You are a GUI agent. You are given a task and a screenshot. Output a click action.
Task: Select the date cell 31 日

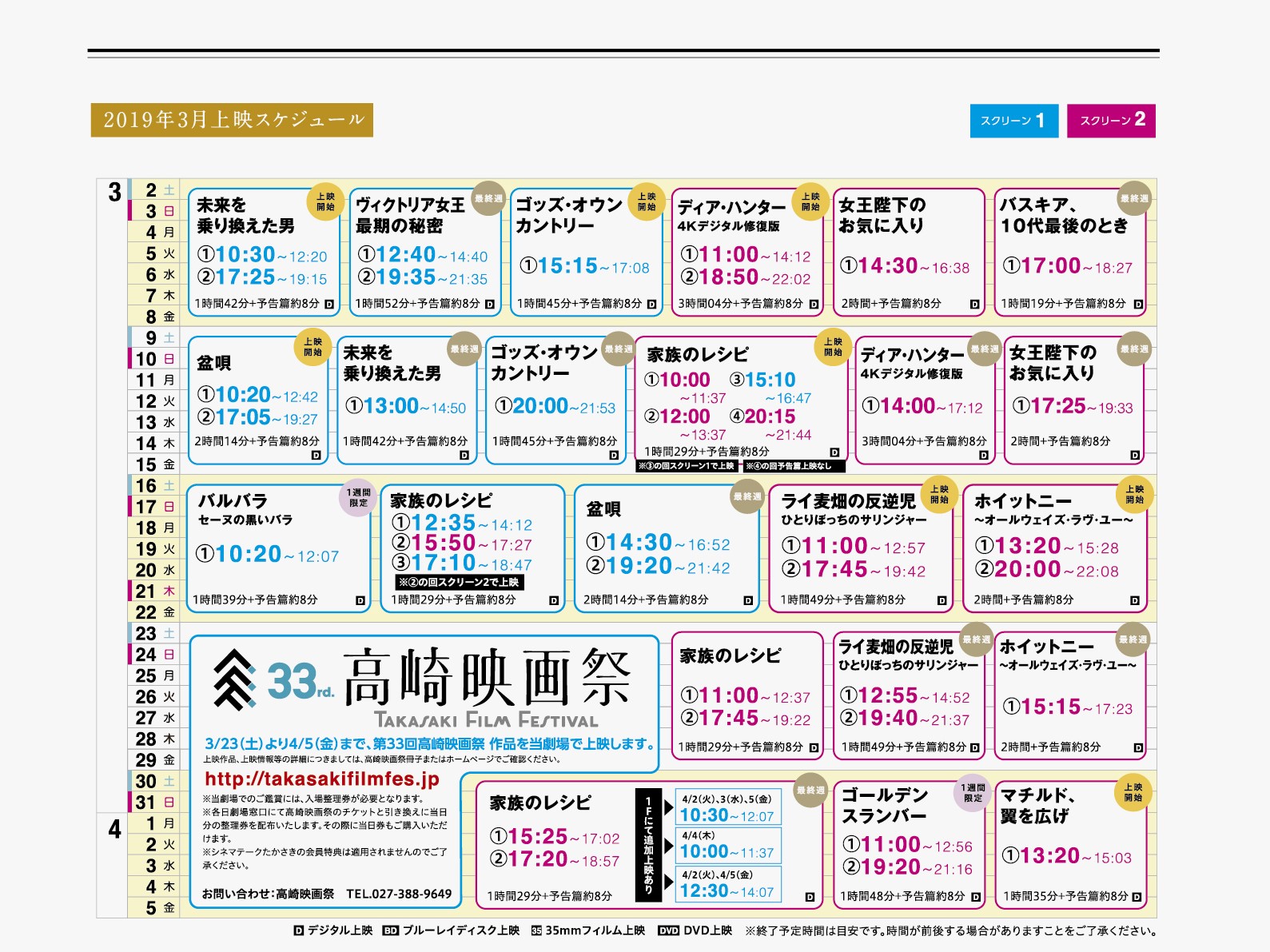pyautogui.click(x=154, y=802)
